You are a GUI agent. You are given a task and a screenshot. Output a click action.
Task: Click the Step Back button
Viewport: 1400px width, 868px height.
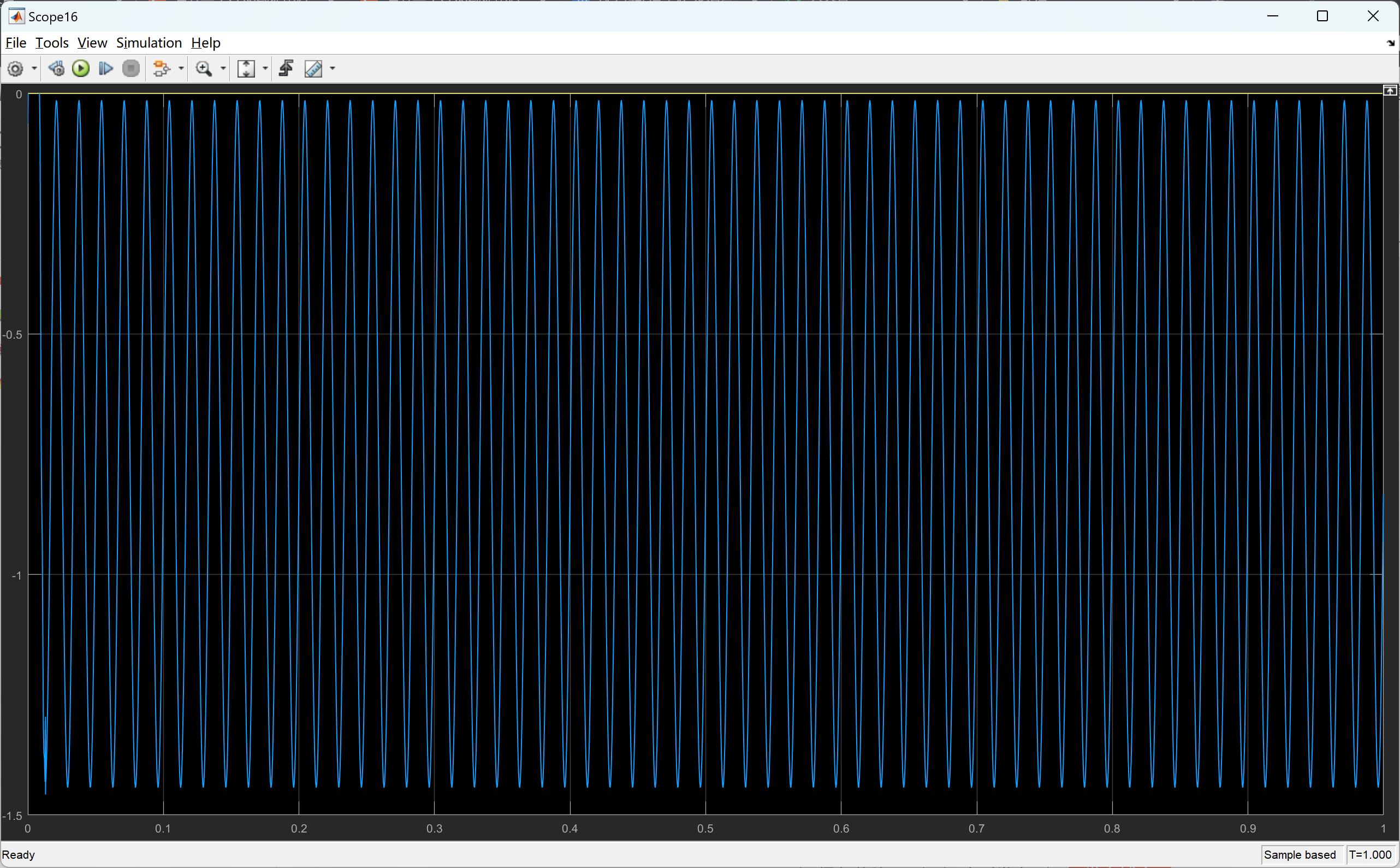click(x=56, y=69)
